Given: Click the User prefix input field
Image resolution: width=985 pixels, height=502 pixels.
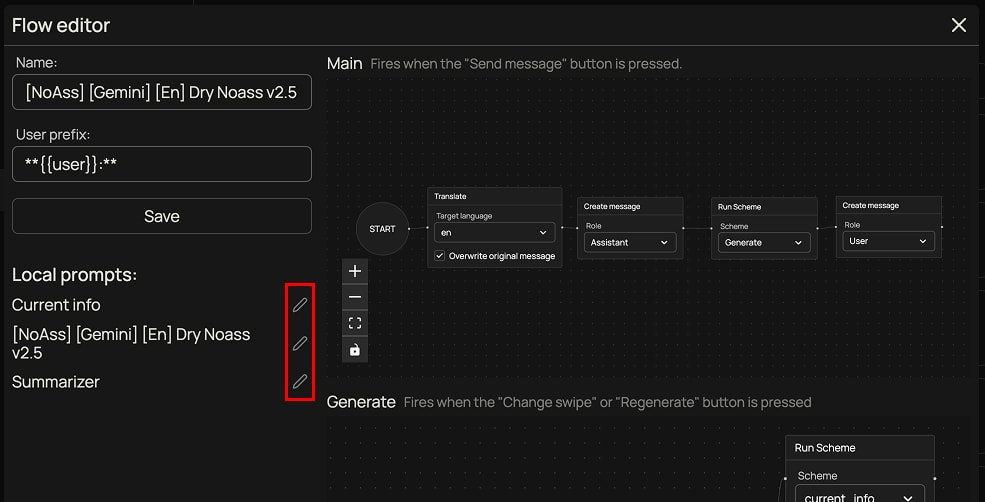Looking at the screenshot, I should point(162,164).
